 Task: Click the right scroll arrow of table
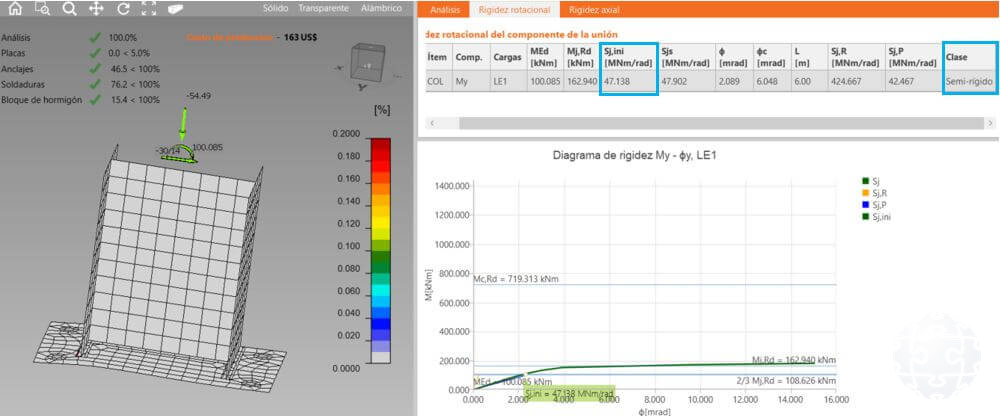990,122
